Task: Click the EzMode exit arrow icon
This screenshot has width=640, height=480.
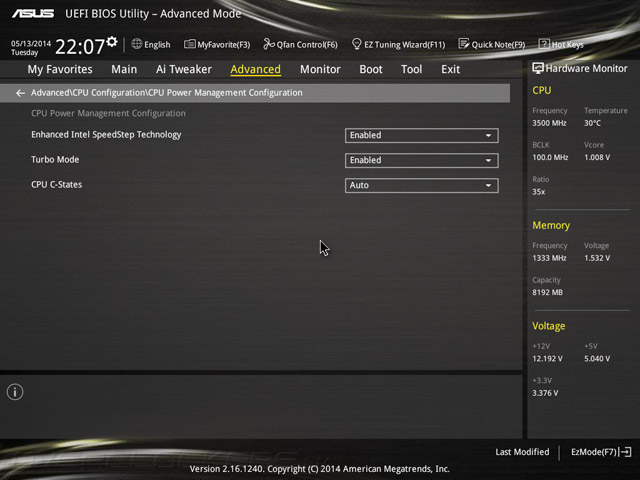Action: coord(626,452)
